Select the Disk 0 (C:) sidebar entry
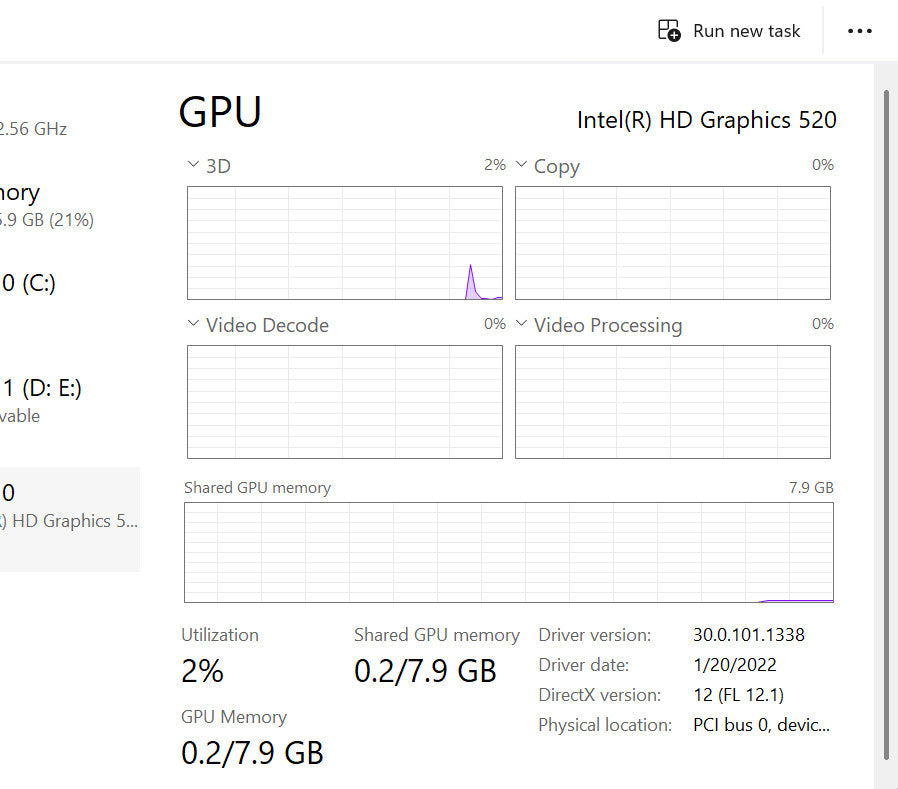This screenshot has width=898, height=789. (30, 283)
